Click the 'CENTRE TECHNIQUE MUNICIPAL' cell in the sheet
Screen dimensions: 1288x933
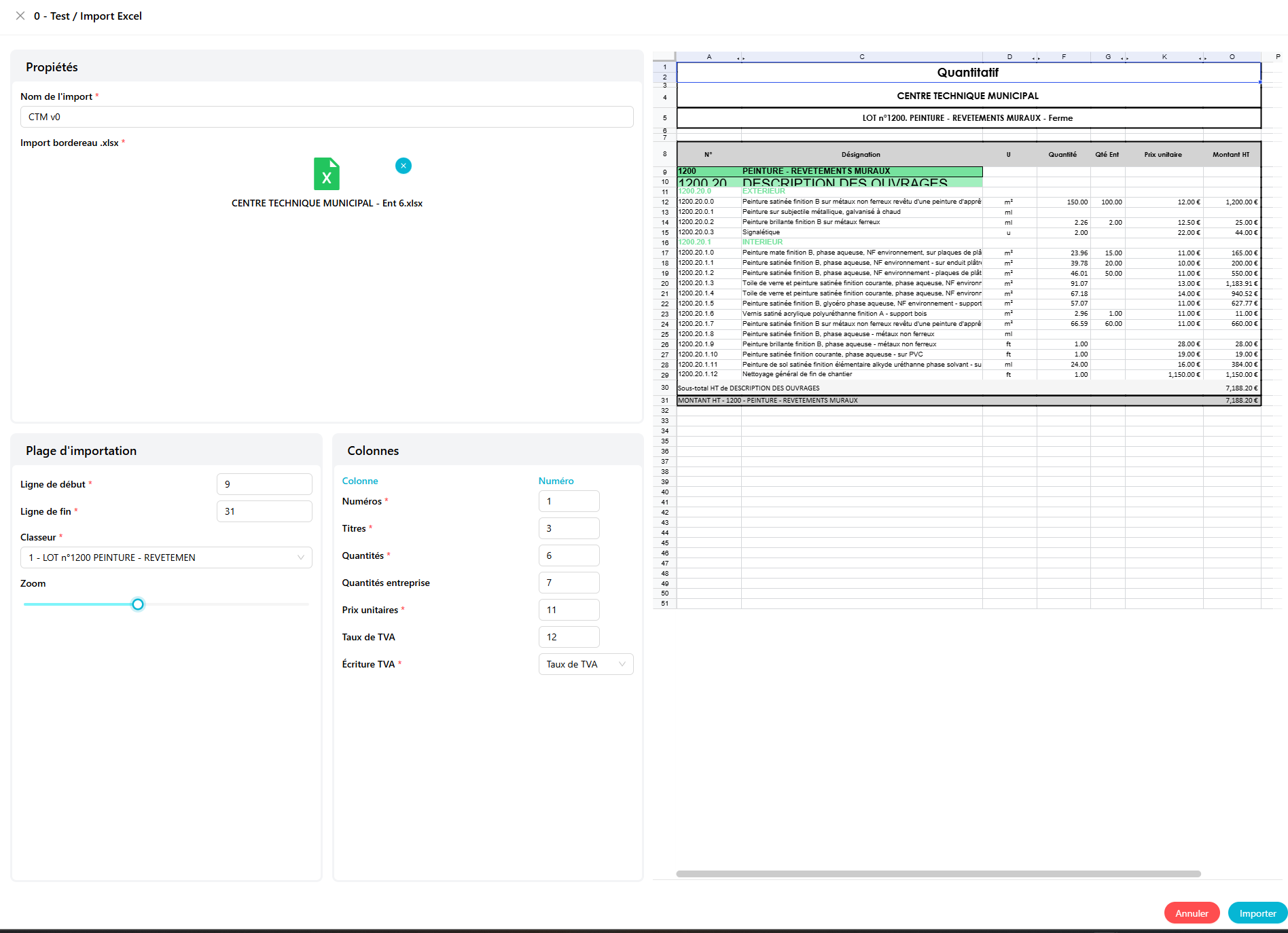click(x=969, y=96)
